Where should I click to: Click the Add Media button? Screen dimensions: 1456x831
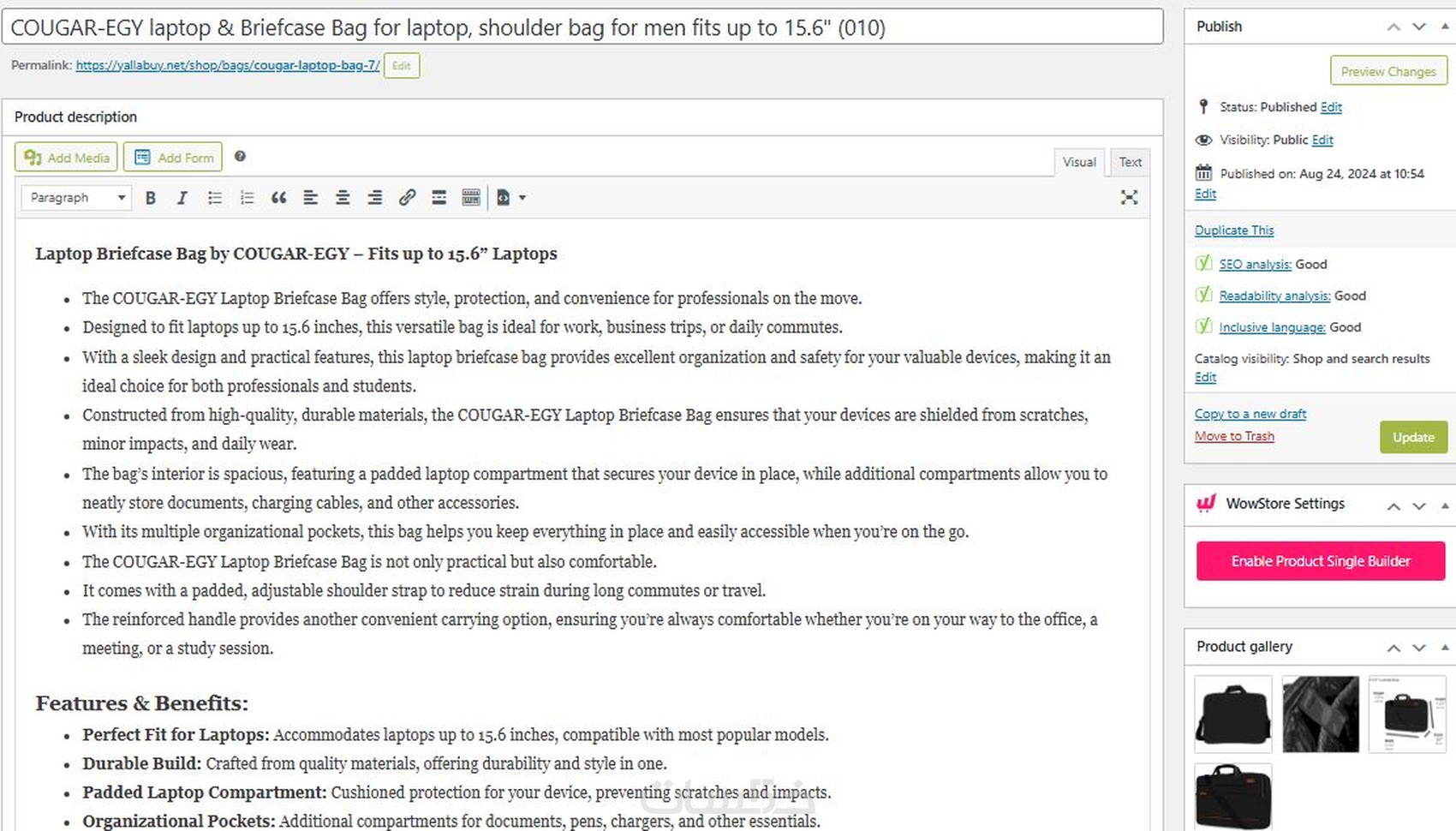coord(66,158)
